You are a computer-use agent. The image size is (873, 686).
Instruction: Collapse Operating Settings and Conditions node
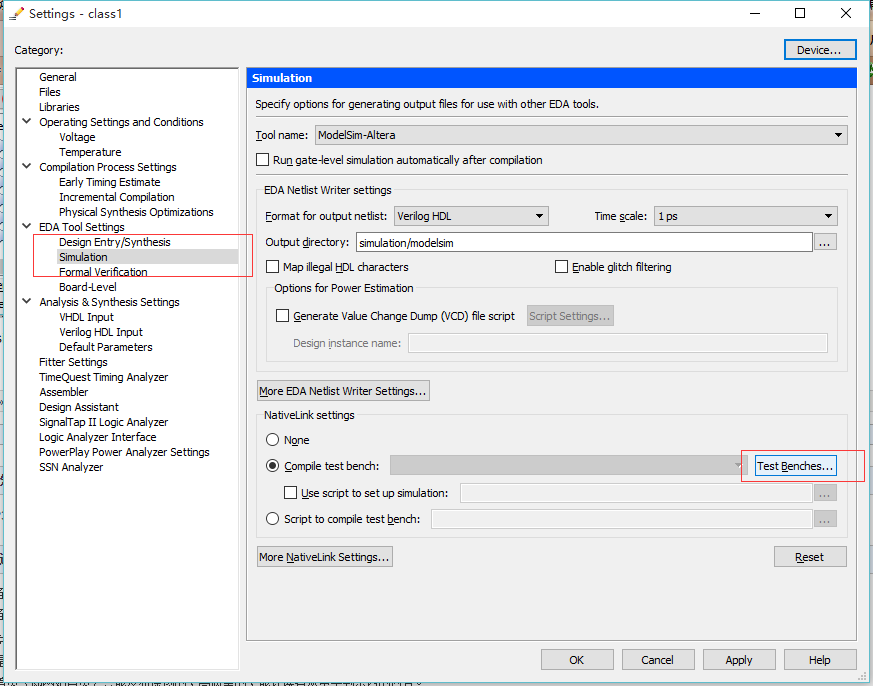27,121
